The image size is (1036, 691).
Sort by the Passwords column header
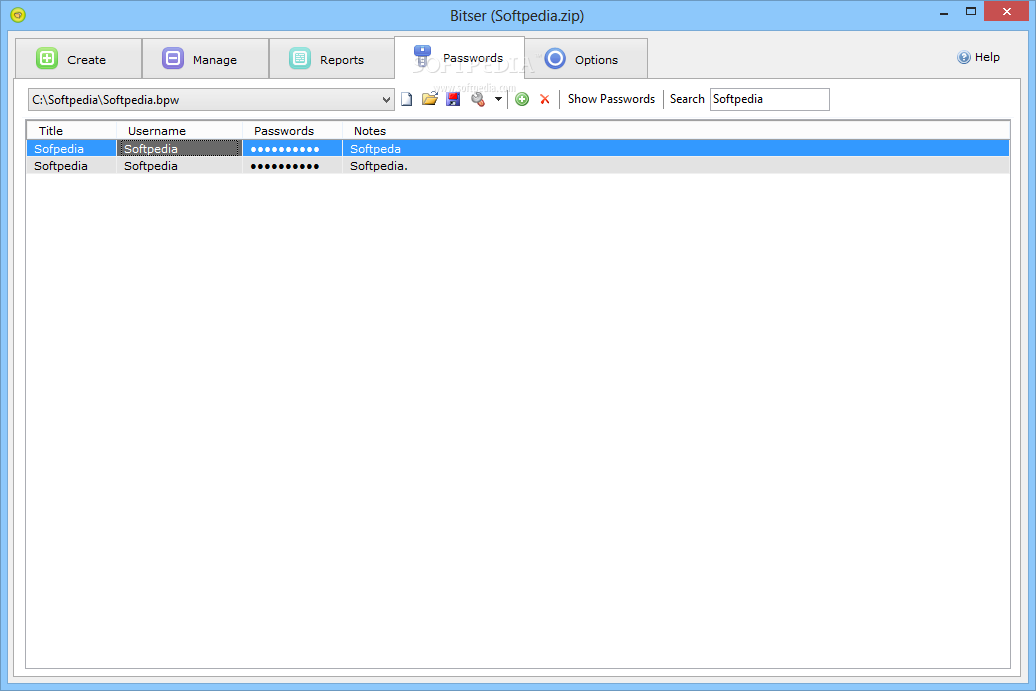point(292,131)
